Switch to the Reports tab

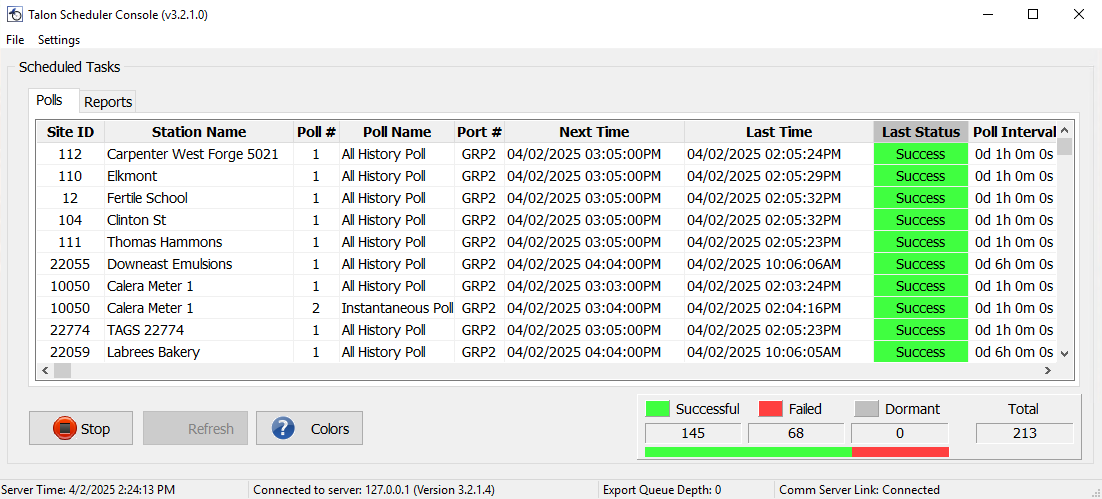[x=108, y=102]
